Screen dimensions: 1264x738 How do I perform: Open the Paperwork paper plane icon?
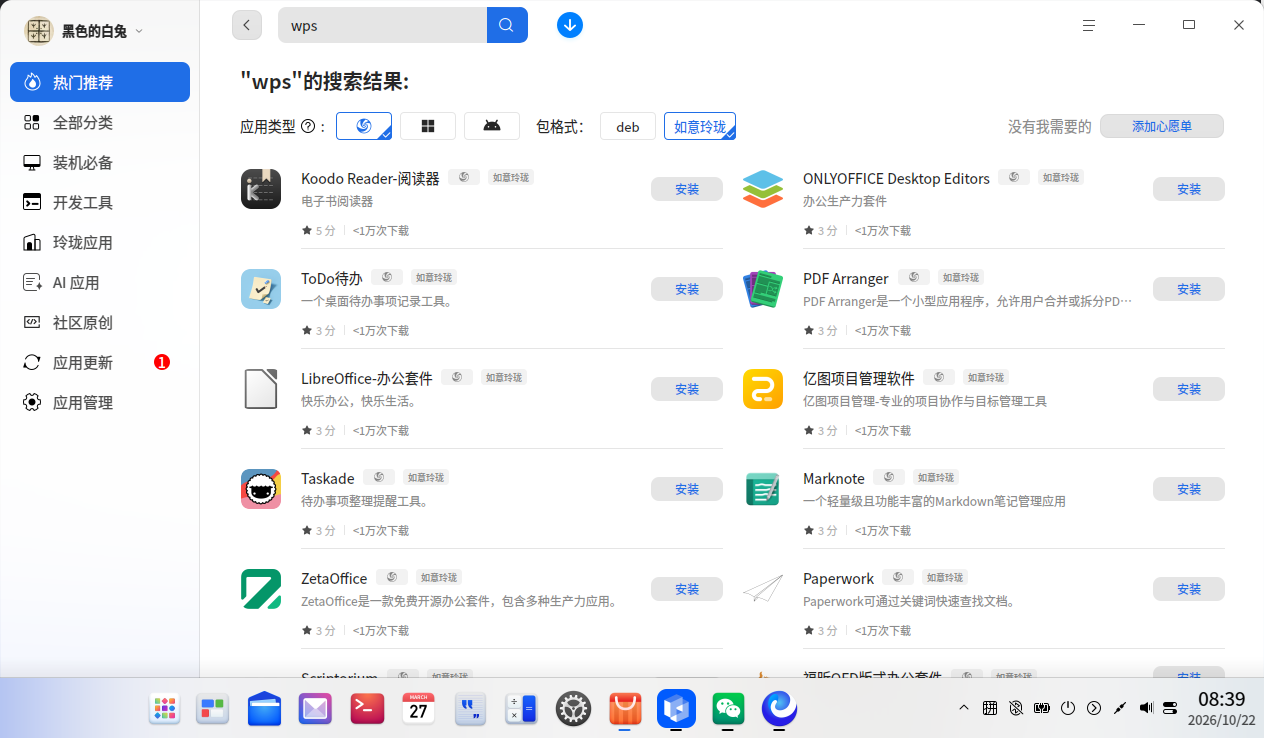pyautogui.click(x=763, y=589)
